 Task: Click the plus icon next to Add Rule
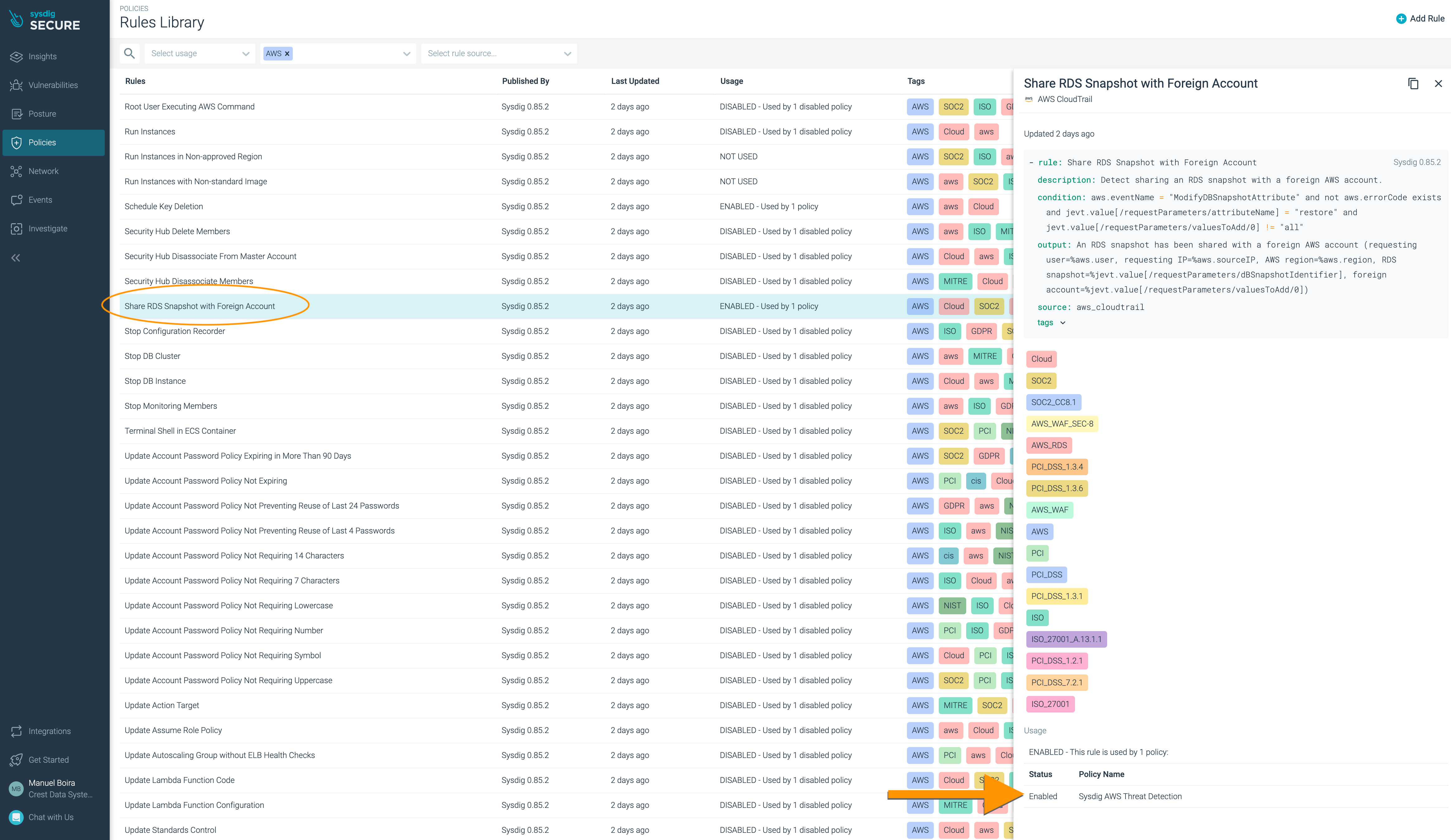(x=1401, y=18)
